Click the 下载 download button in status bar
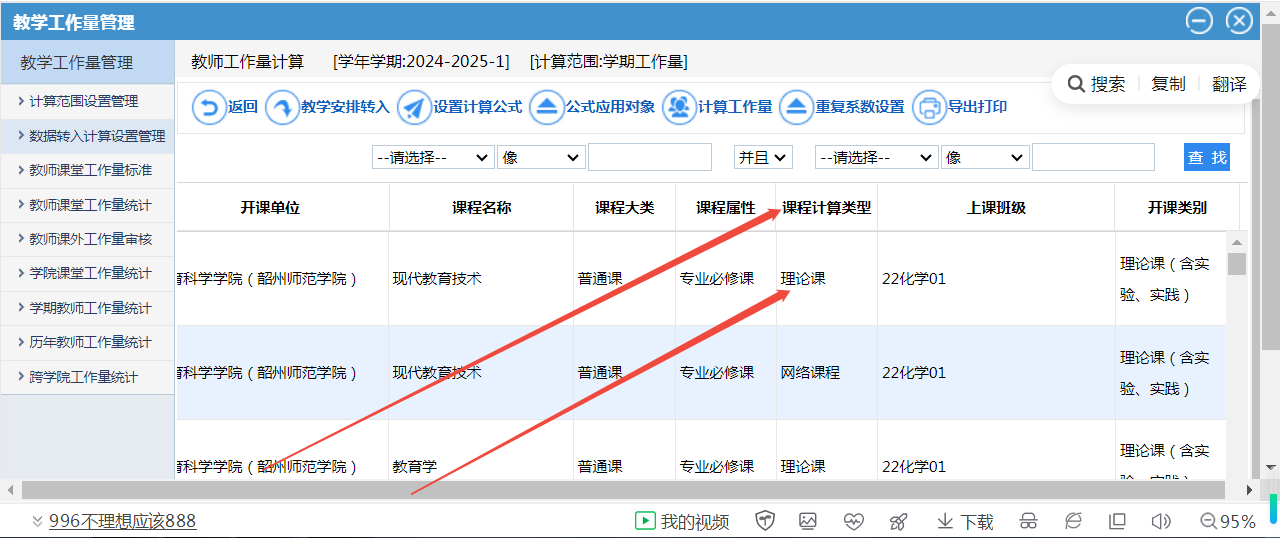 pyautogui.click(x=965, y=521)
